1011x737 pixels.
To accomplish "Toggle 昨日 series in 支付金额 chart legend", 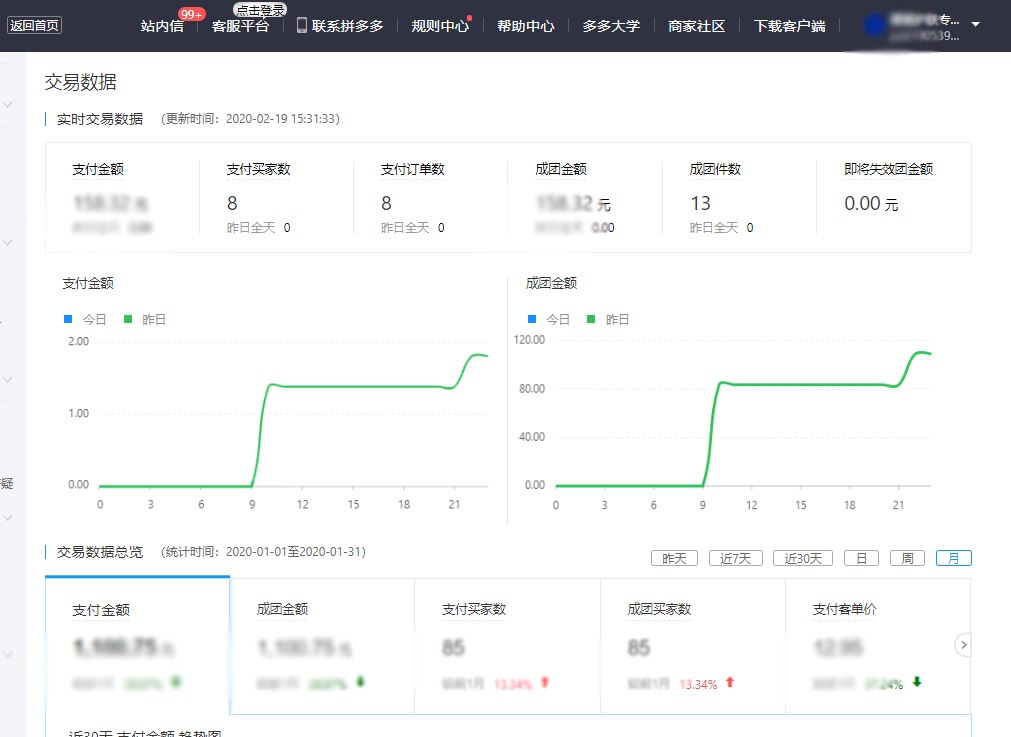I will coord(144,319).
